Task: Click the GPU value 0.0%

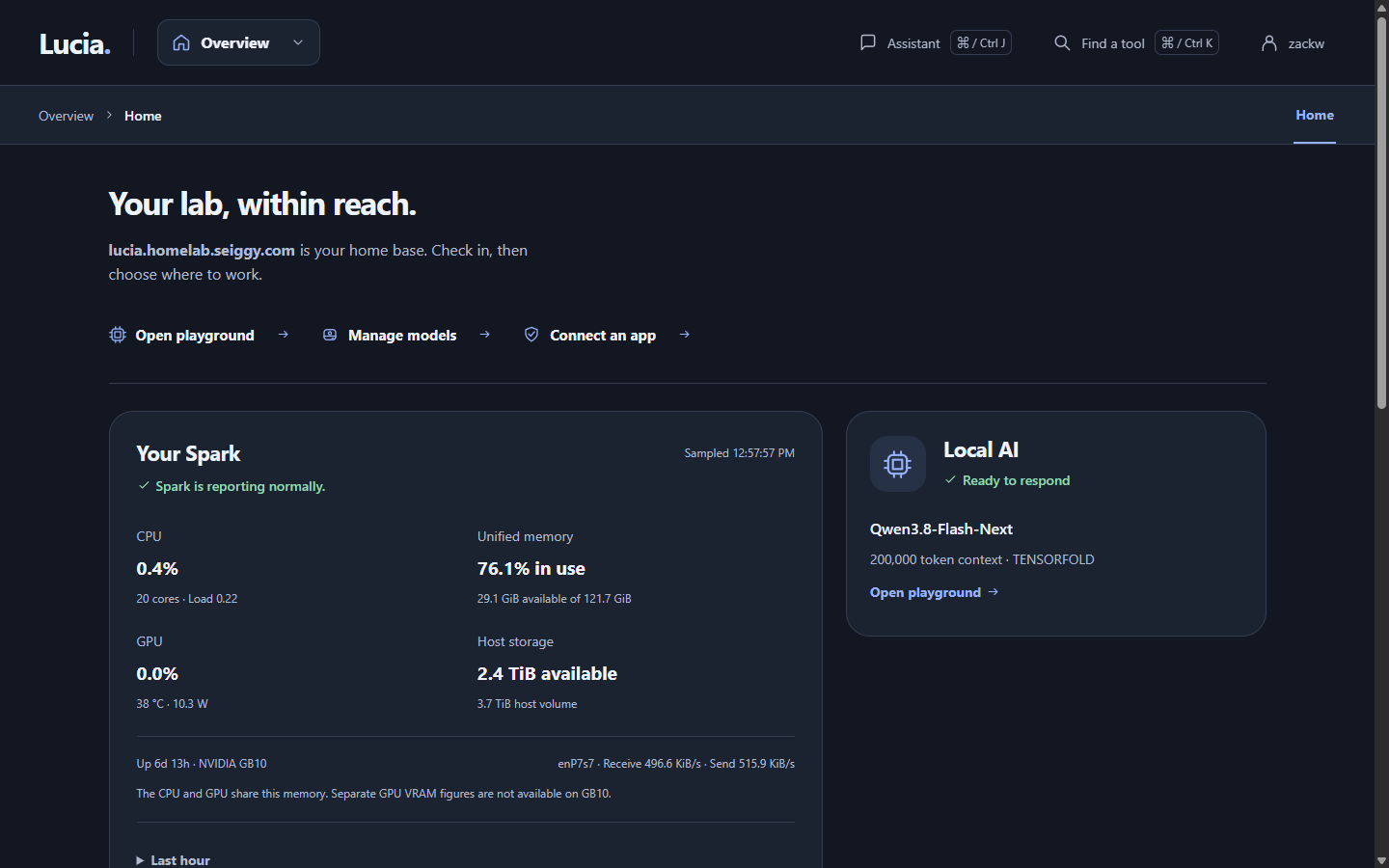Action: (x=157, y=674)
